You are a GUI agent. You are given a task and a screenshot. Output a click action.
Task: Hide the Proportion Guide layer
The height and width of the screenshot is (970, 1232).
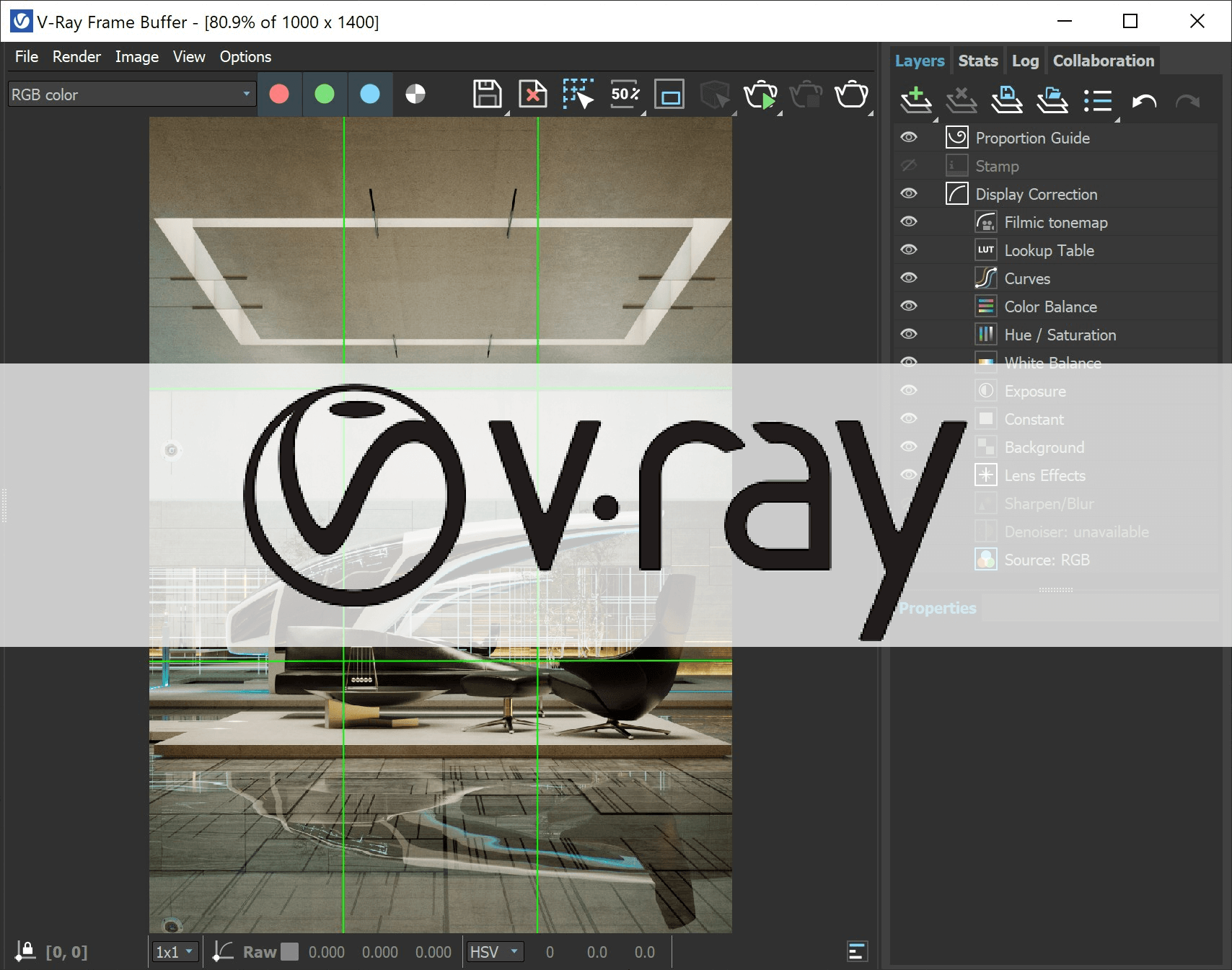click(x=909, y=137)
